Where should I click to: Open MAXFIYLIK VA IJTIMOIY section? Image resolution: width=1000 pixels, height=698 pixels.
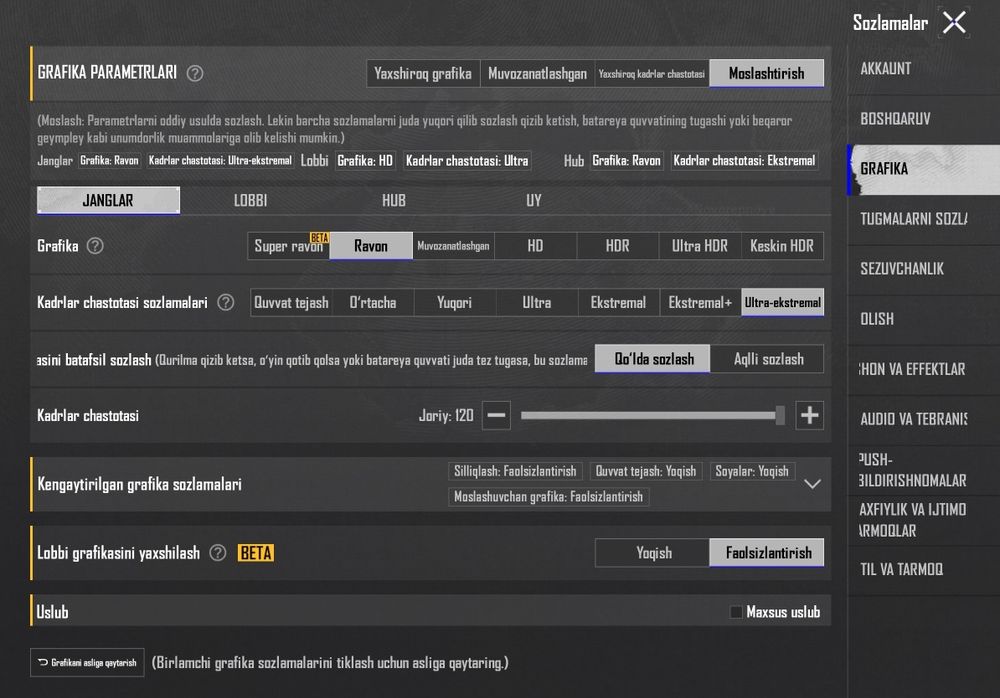(x=923, y=520)
